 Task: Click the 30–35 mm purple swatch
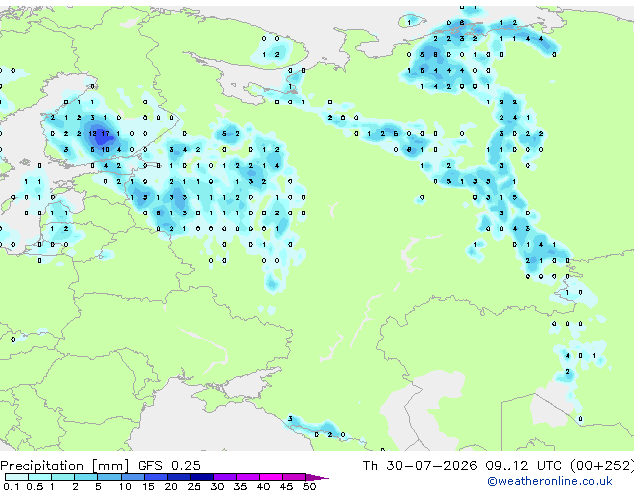[224, 477]
